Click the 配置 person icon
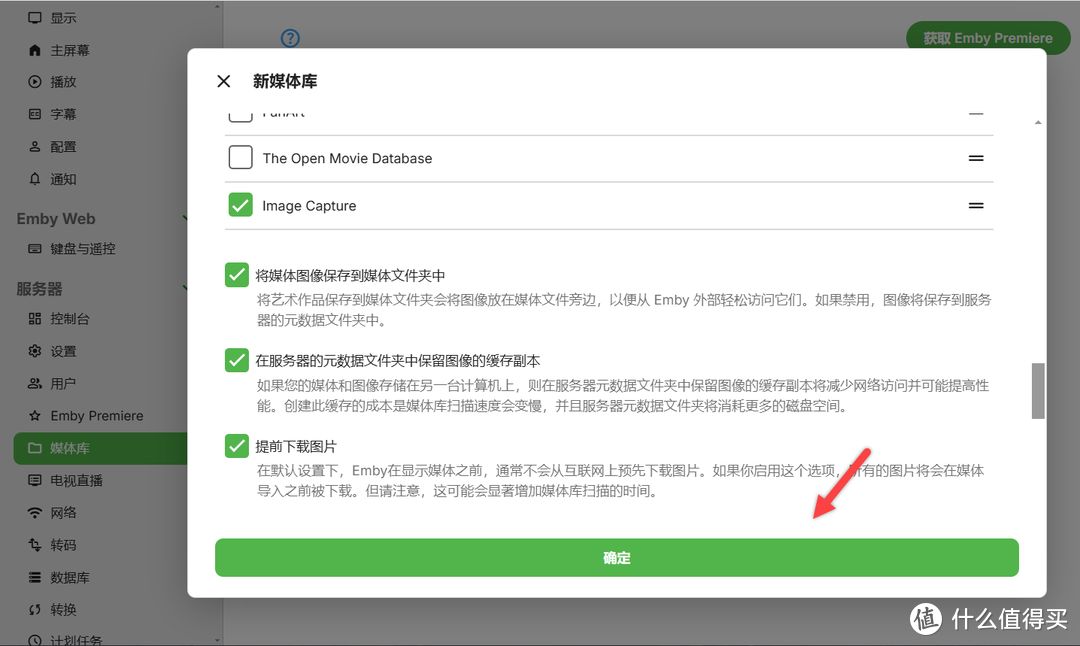Viewport: 1080px width, 646px height. point(34,147)
